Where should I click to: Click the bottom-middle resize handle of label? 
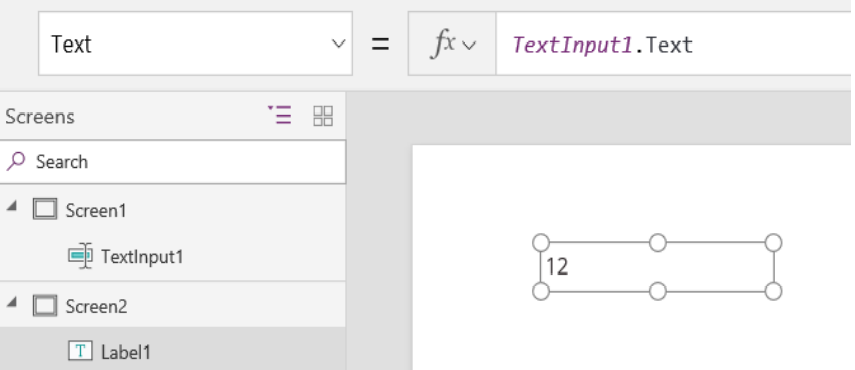point(658,292)
